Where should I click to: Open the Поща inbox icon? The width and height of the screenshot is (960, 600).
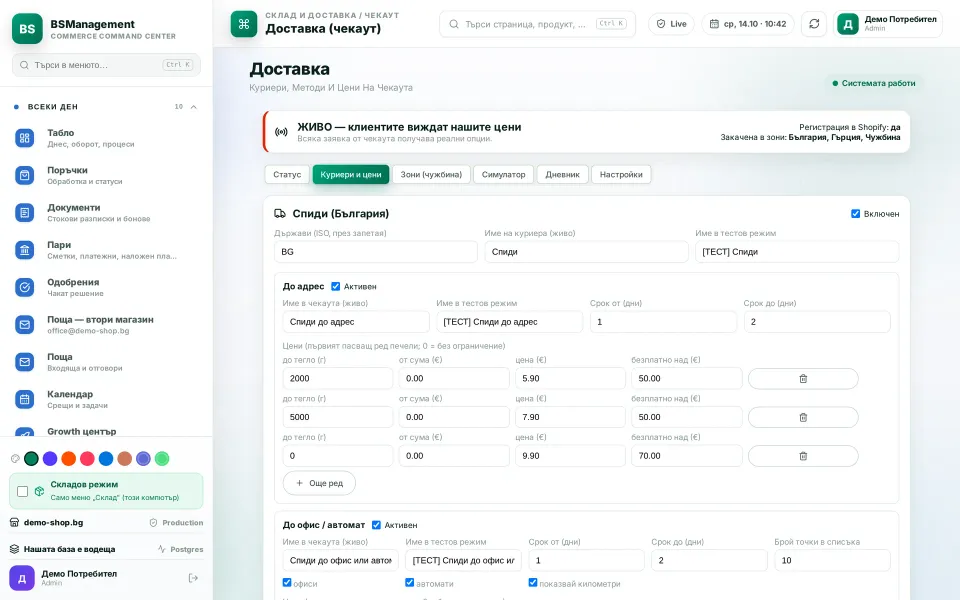(24, 362)
